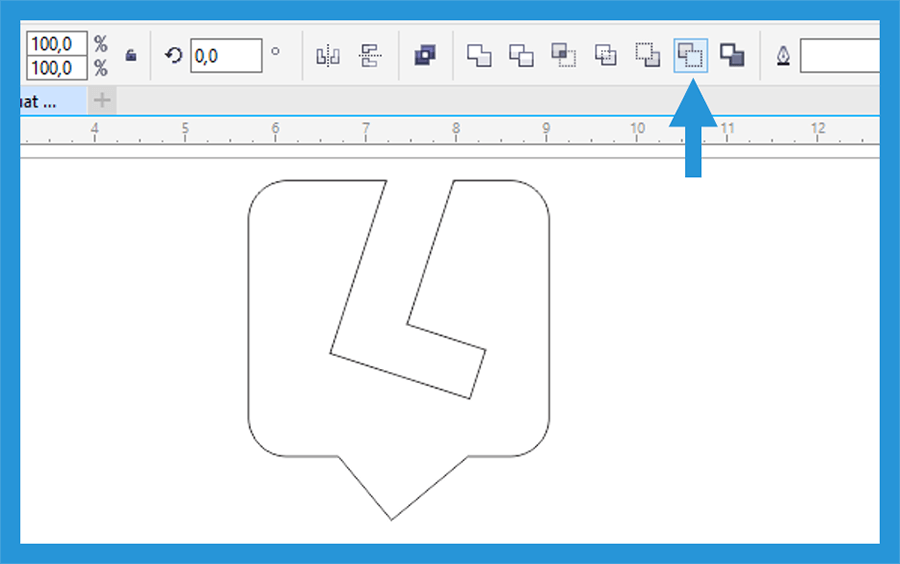The width and height of the screenshot is (900, 564).
Task: Click the Combine objects icon
Action: (425, 55)
